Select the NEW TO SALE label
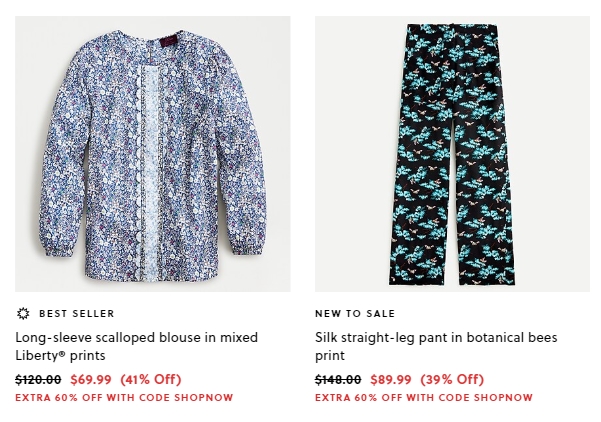The width and height of the screenshot is (601, 422). pyautogui.click(x=355, y=314)
